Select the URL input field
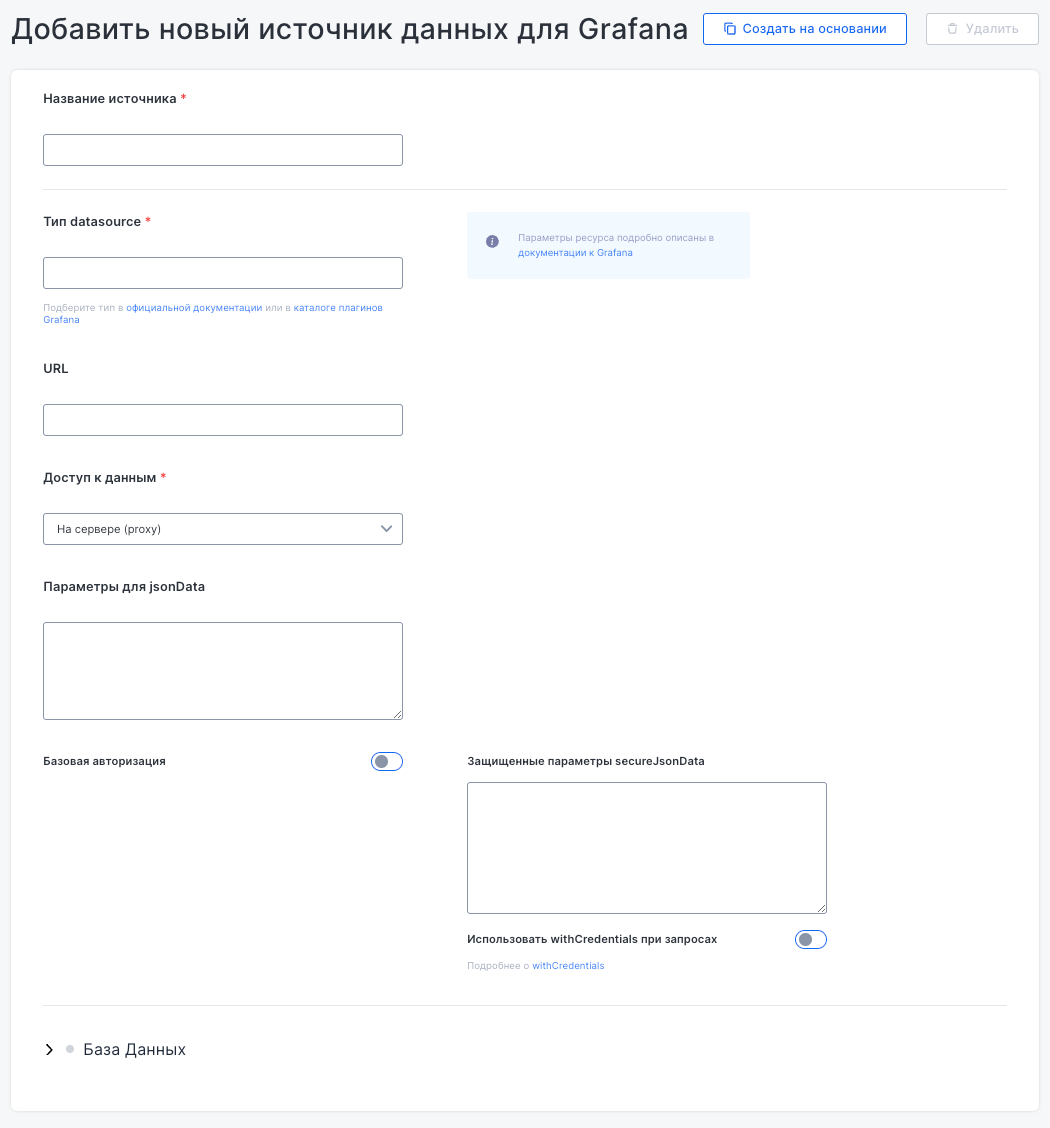This screenshot has height=1128, width=1050. [x=222, y=420]
